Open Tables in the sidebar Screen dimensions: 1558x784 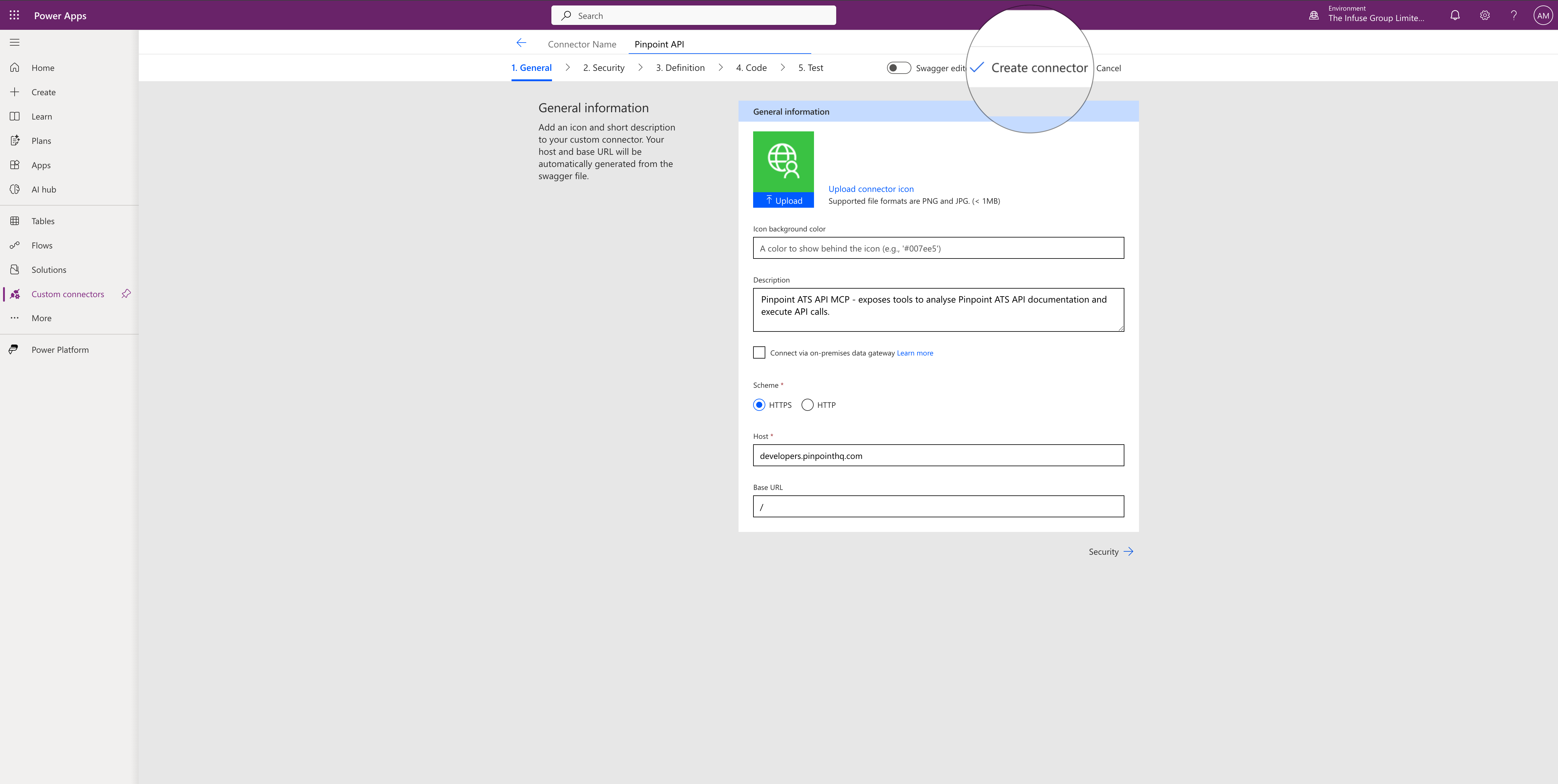click(43, 220)
